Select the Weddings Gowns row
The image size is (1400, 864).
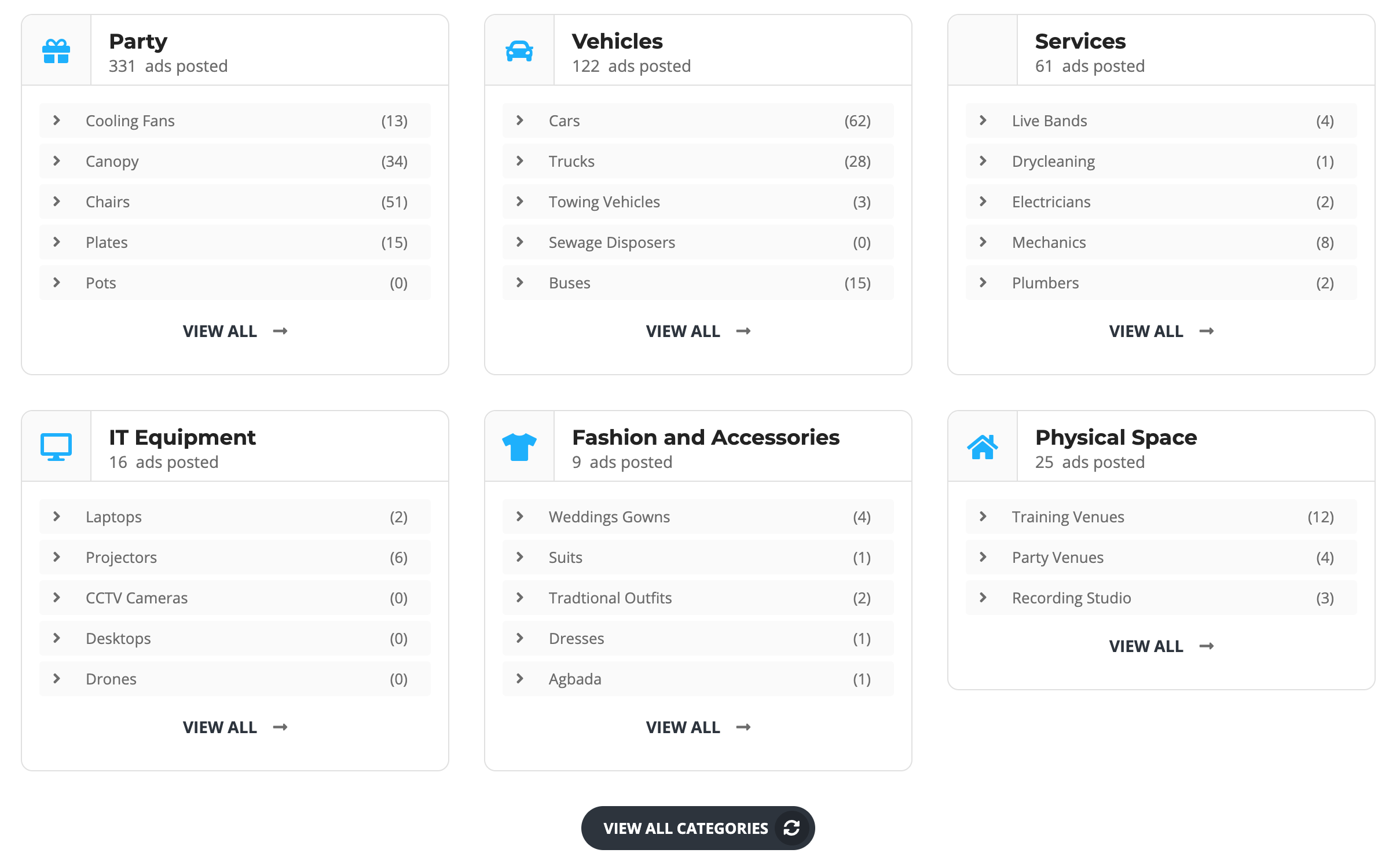click(x=609, y=517)
